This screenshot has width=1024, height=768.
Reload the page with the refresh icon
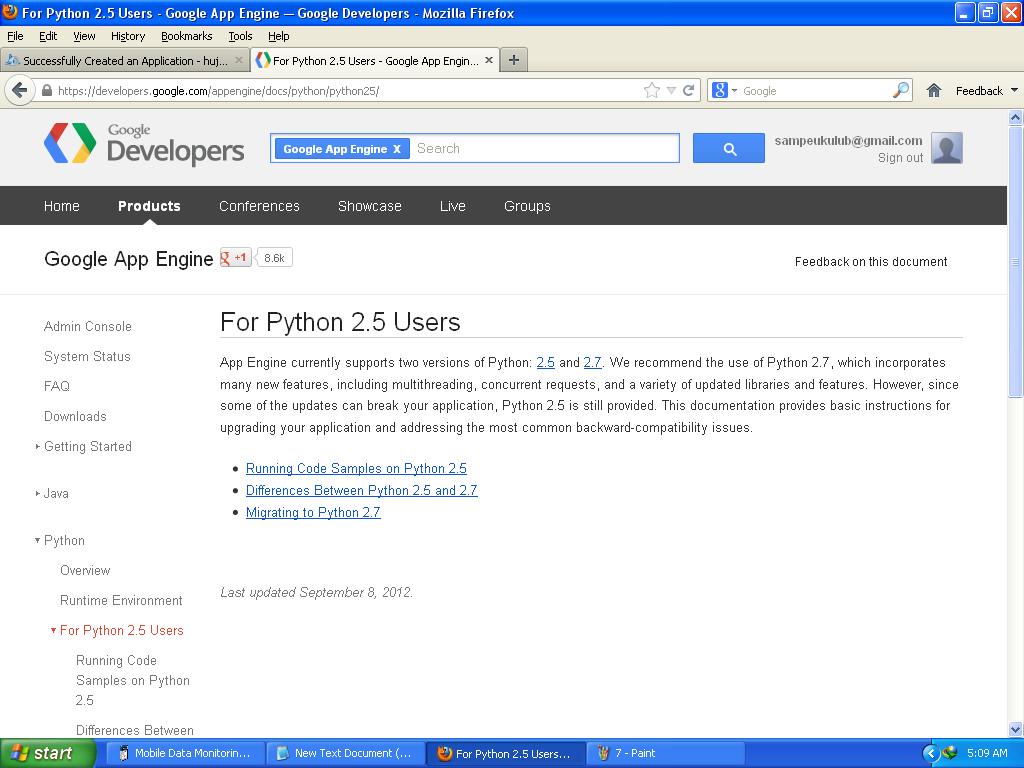[688, 90]
